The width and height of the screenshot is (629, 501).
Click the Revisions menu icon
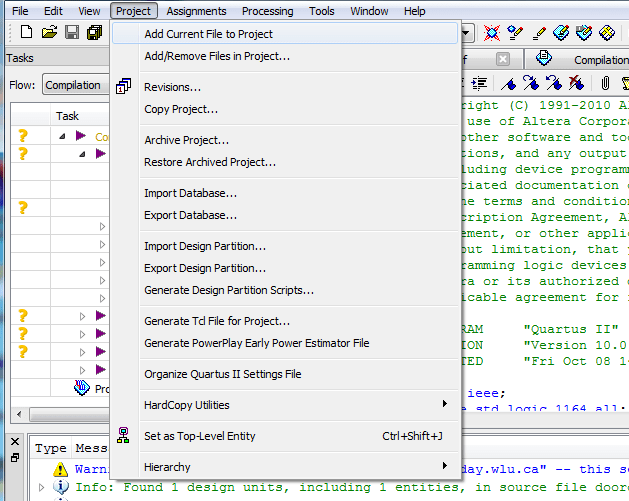tap(123, 86)
